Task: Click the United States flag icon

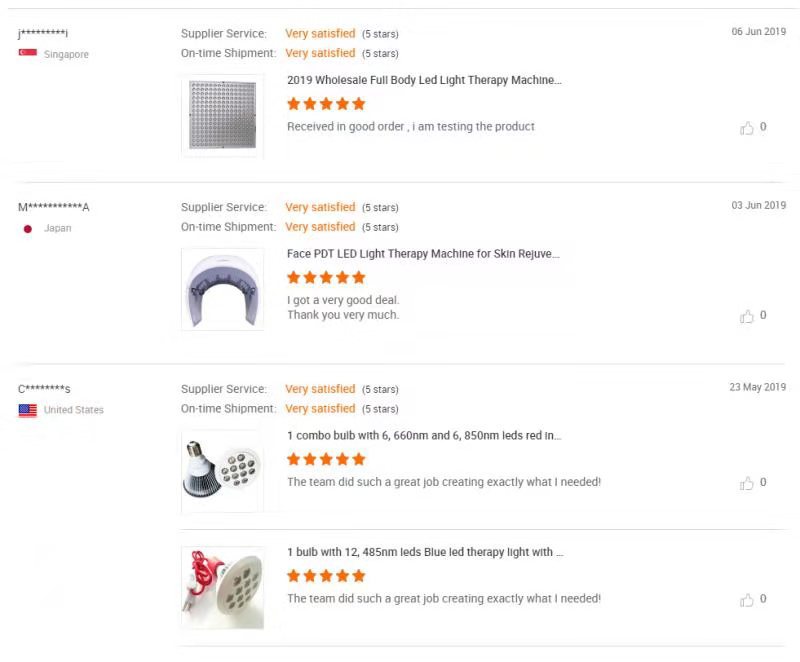Action: coord(28,410)
